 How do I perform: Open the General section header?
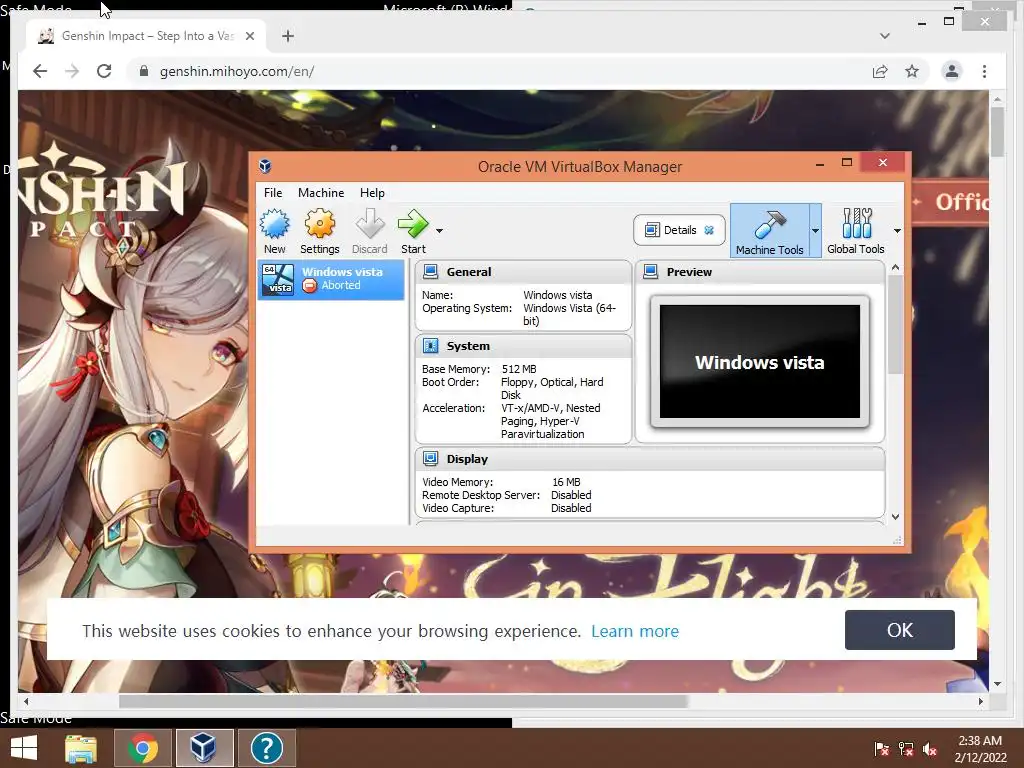click(523, 272)
